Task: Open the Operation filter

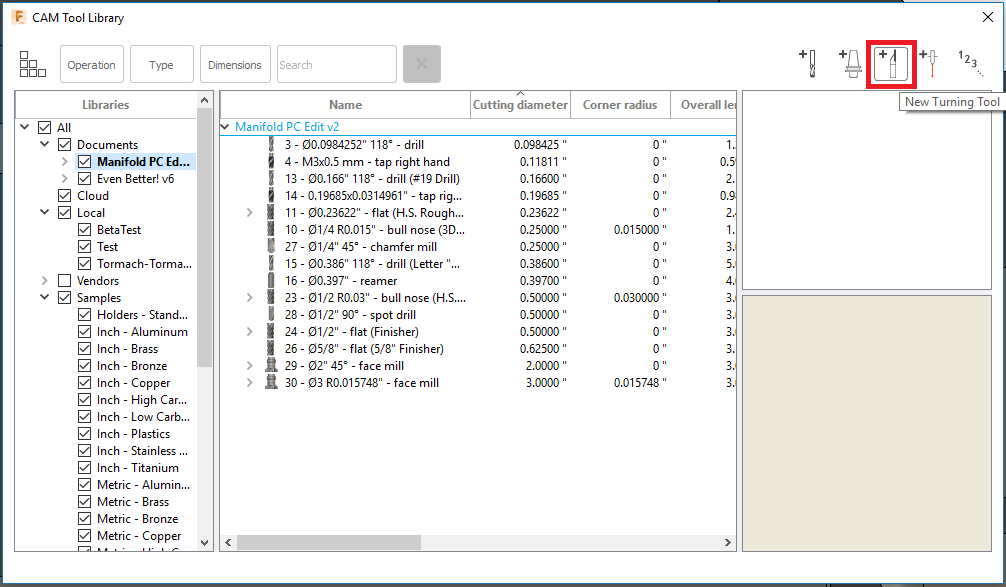Action: (92, 64)
